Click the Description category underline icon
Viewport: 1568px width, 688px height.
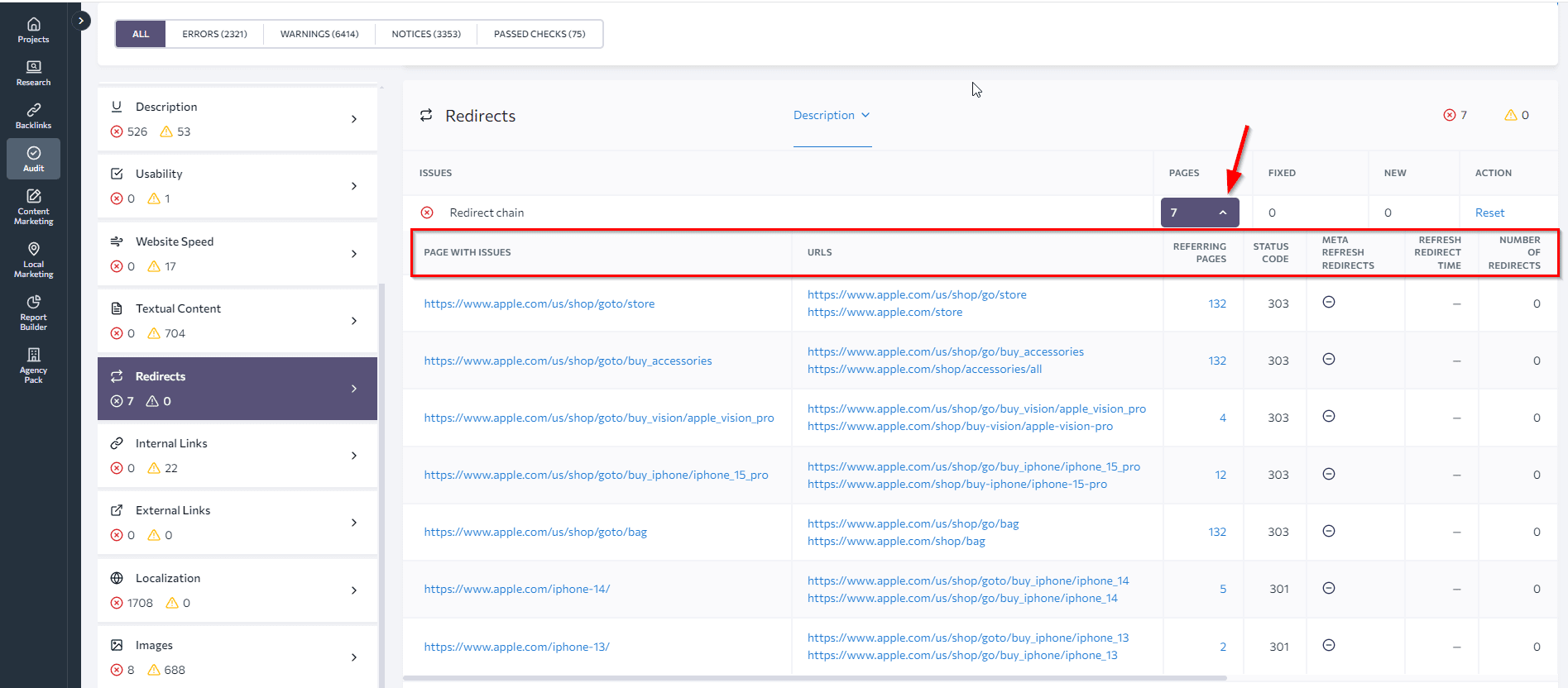[x=117, y=107]
